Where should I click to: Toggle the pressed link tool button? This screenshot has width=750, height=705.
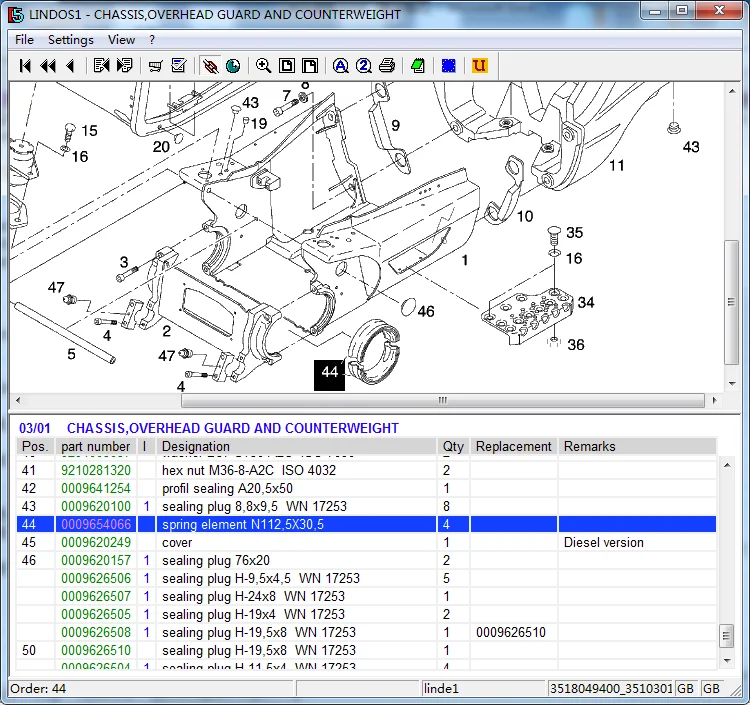pyautogui.click(x=210, y=66)
